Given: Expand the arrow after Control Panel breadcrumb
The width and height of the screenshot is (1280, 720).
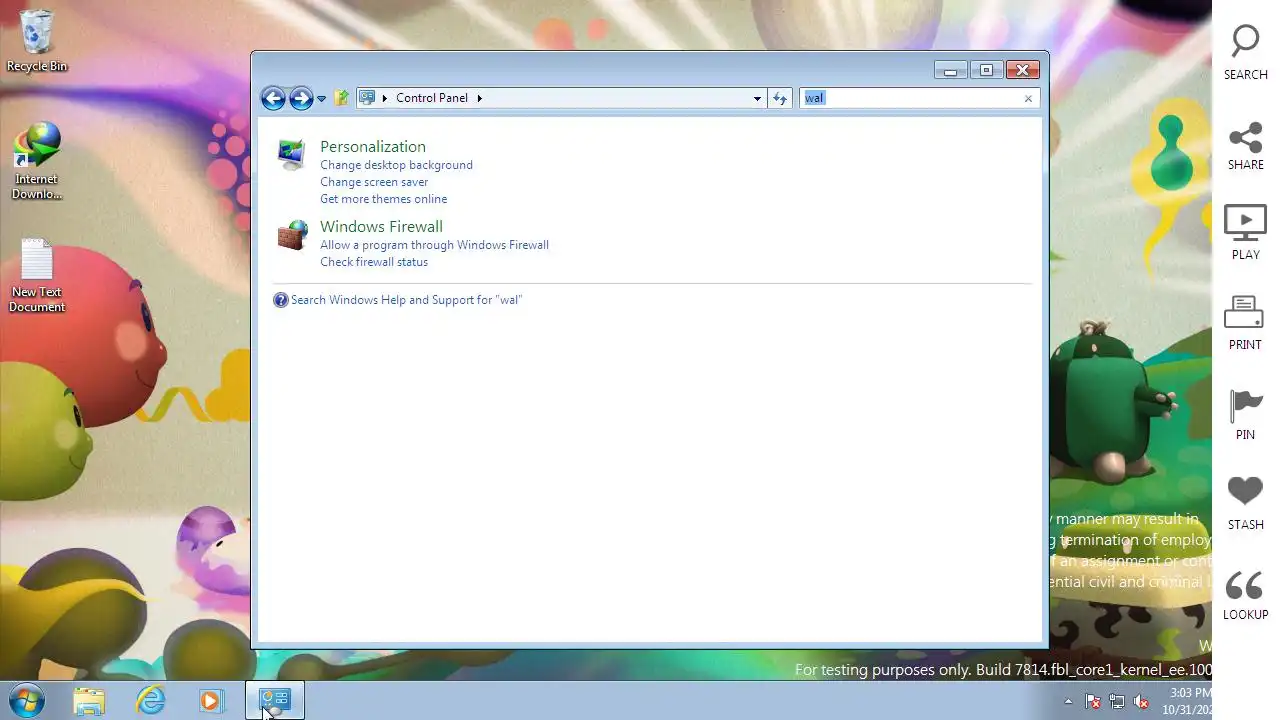Looking at the screenshot, I should click(x=479, y=98).
